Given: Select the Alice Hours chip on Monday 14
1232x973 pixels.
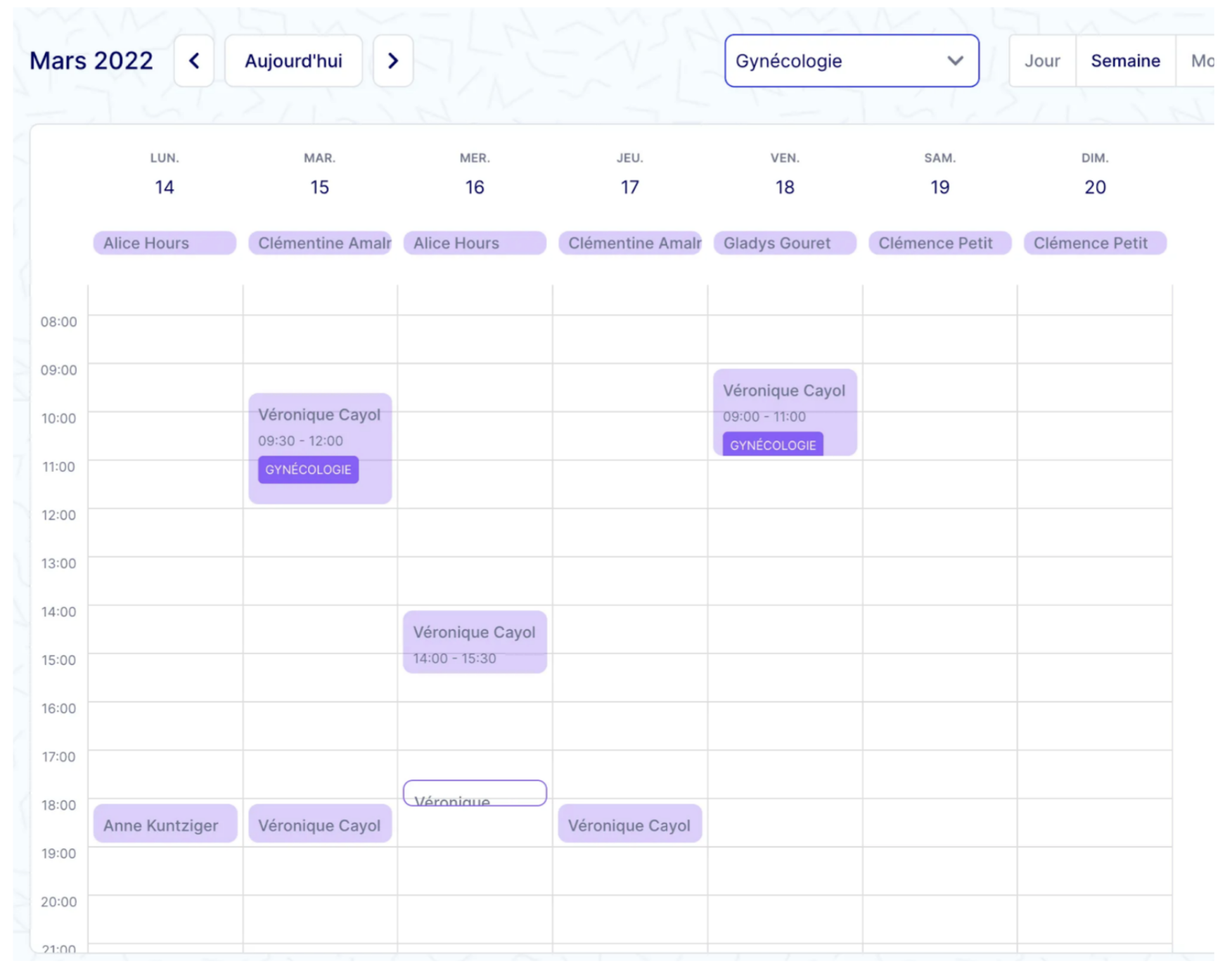Looking at the screenshot, I should coord(165,243).
